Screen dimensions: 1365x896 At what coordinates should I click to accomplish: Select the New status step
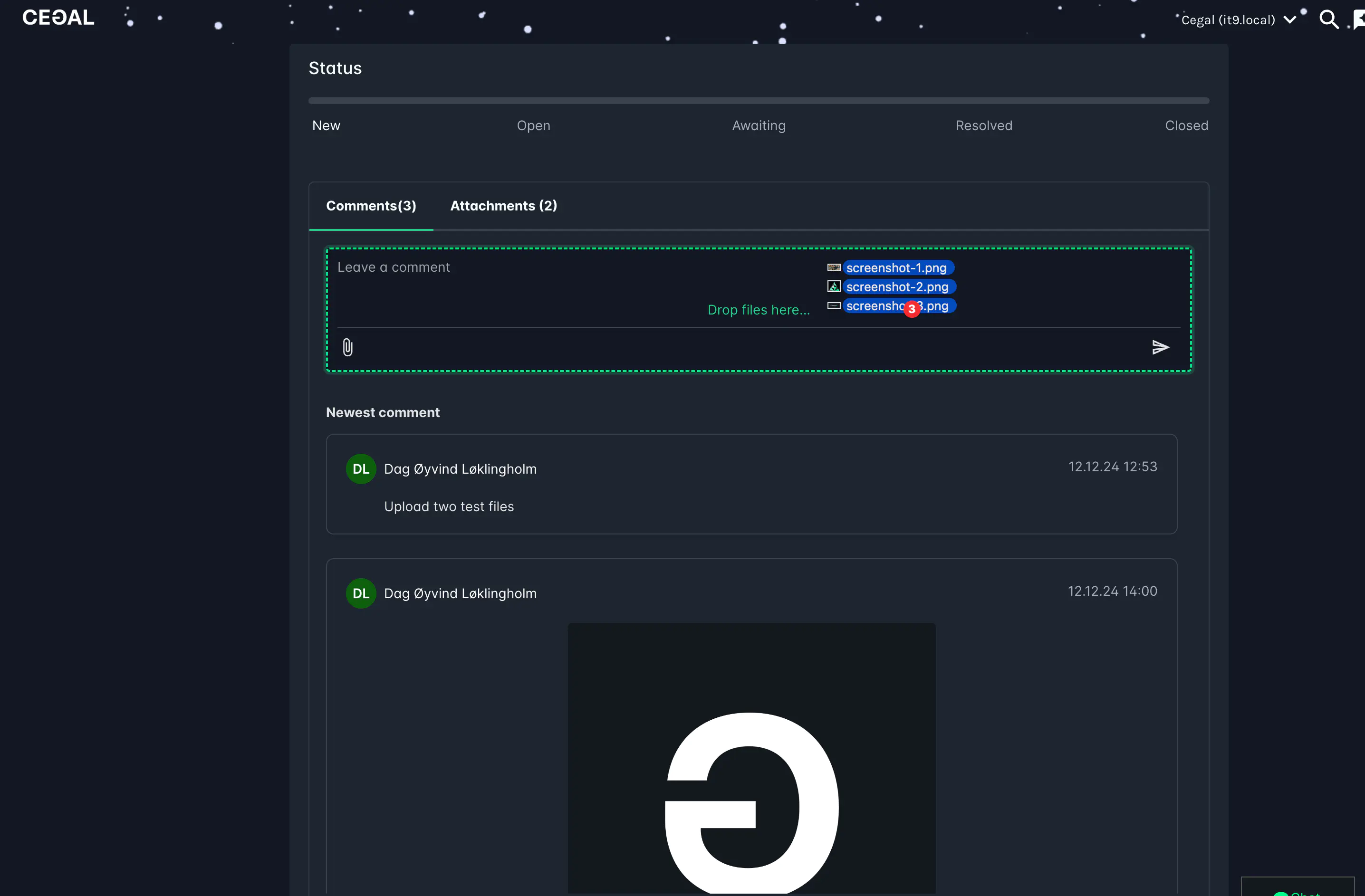pos(326,125)
